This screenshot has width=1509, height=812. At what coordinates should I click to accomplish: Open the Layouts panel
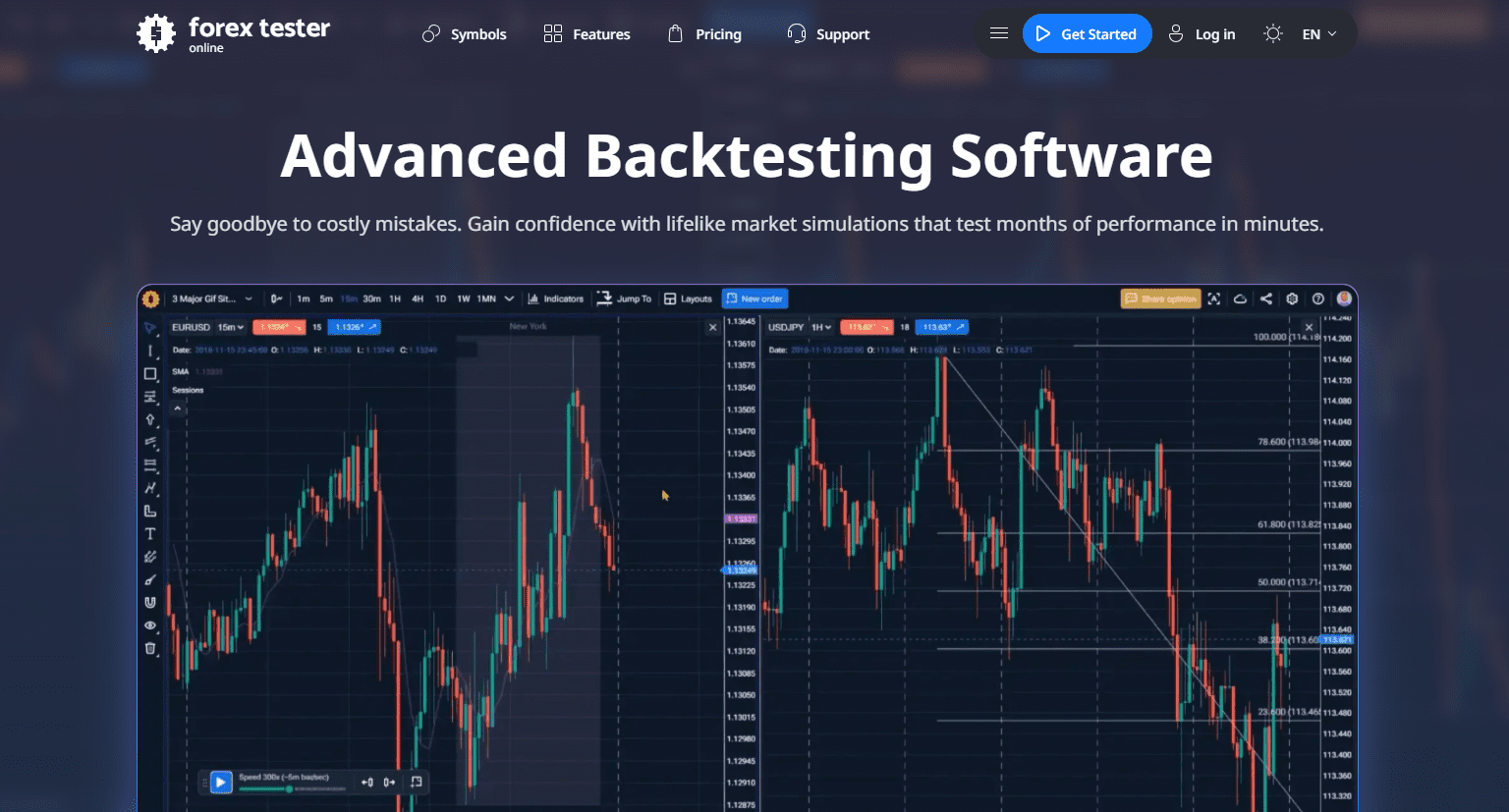pyautogui.click(x=688, y=298)
